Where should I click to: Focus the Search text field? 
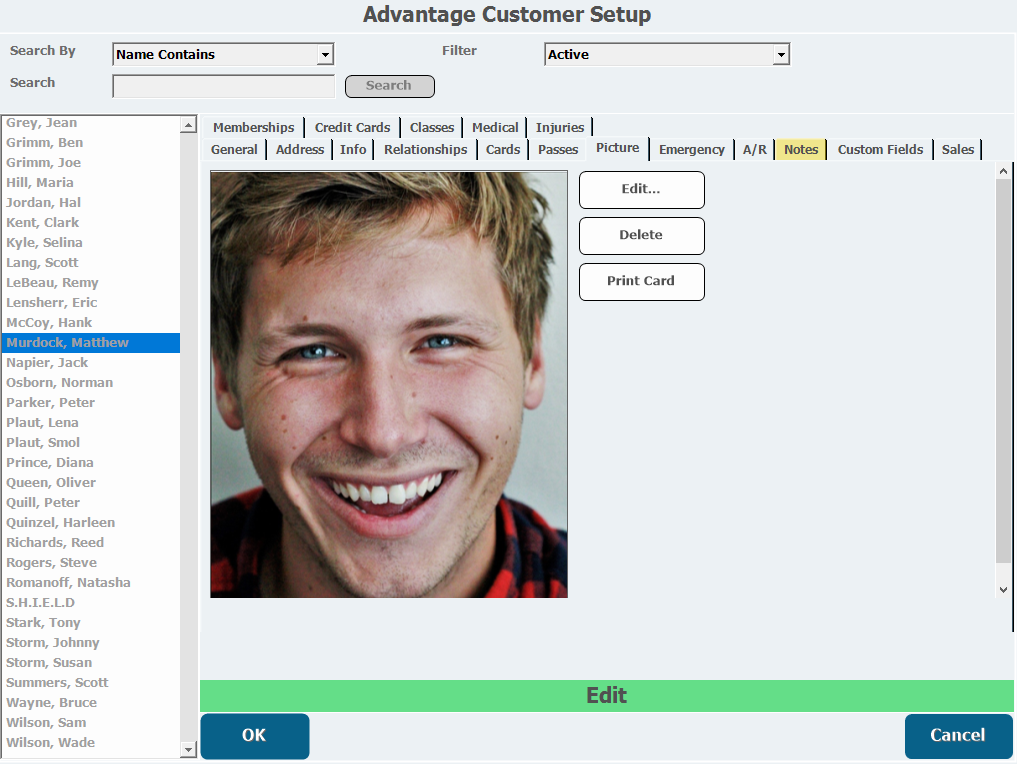pyautogui.click(x=224, y=86)
